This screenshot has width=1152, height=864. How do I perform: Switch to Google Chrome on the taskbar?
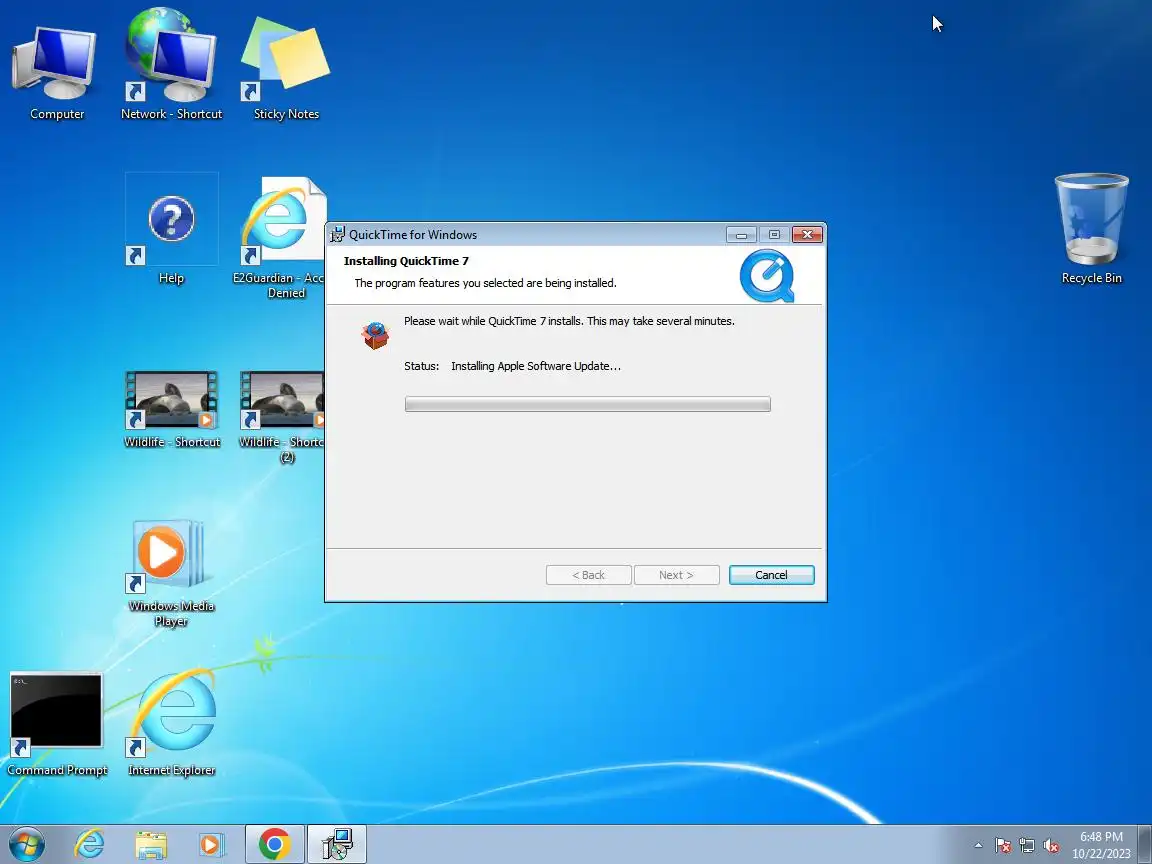[x=274, y=844]
